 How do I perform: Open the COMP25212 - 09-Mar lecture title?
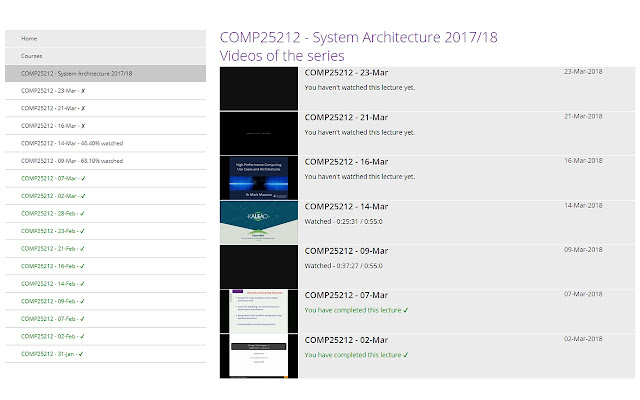(x=346, y=251)
